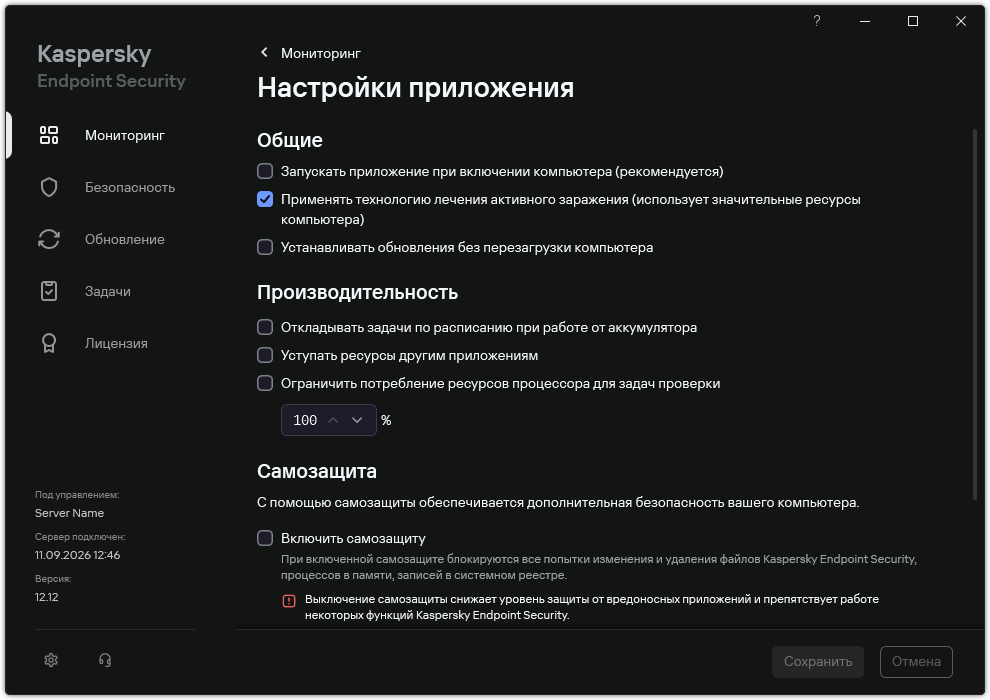This screenshot has height=700, width=990.
Task: Click the shield Security icon
Action: point(49,187)
